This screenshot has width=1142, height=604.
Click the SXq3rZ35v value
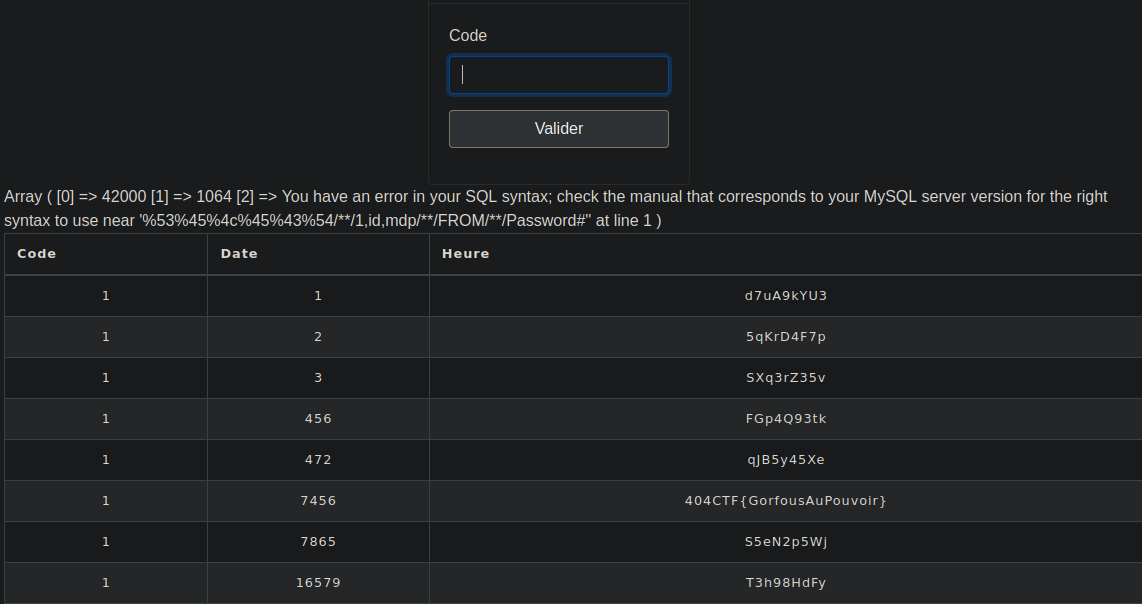[785, 378]
